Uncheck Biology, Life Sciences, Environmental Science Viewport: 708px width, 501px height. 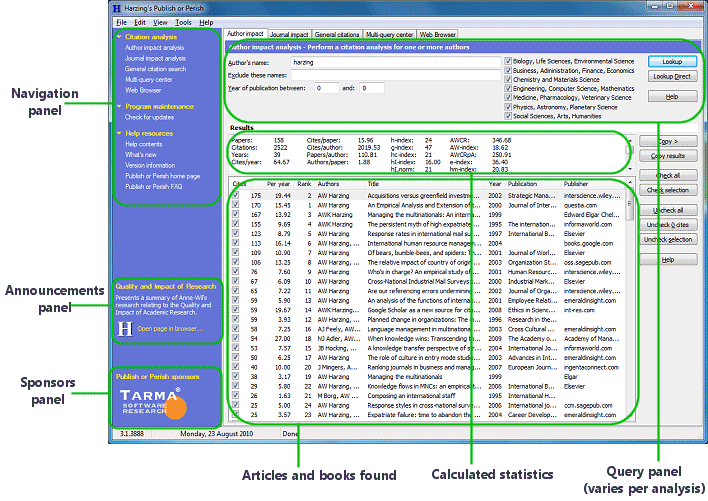coord(507,61)
